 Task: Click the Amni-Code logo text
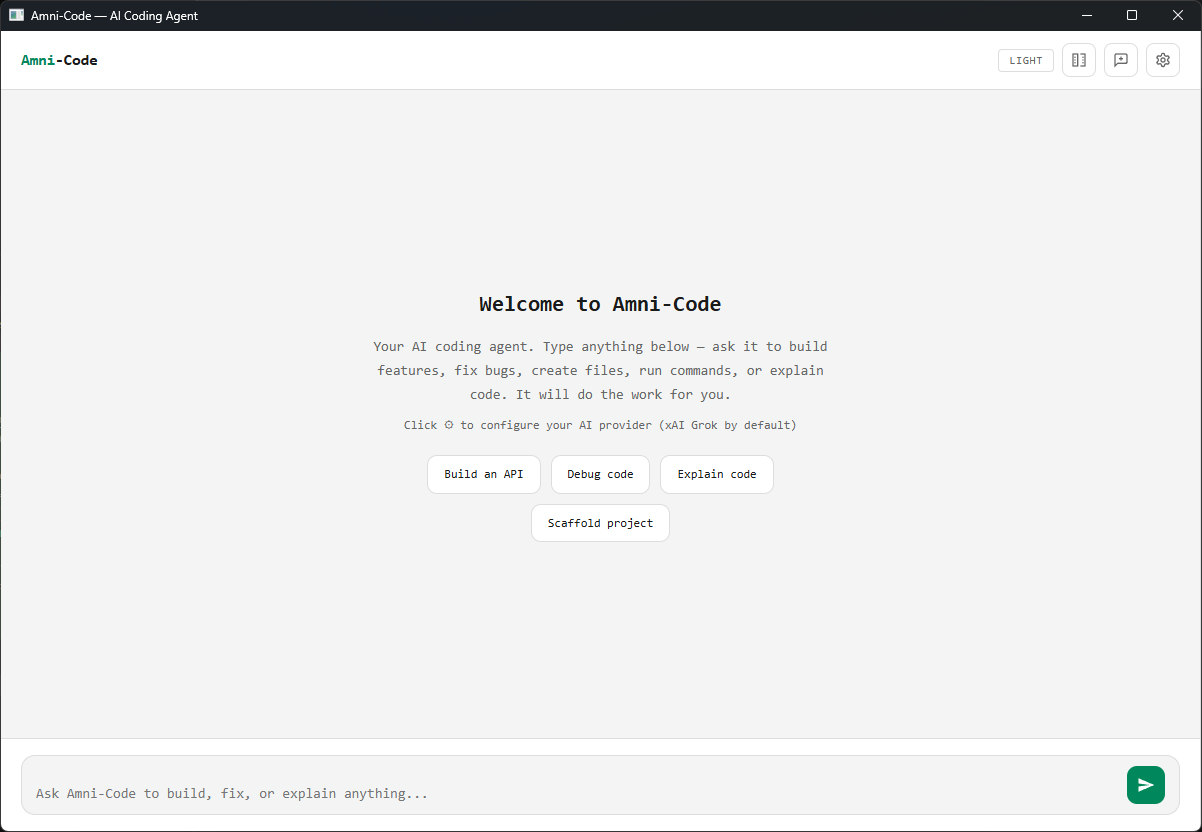tap(59, 60)
